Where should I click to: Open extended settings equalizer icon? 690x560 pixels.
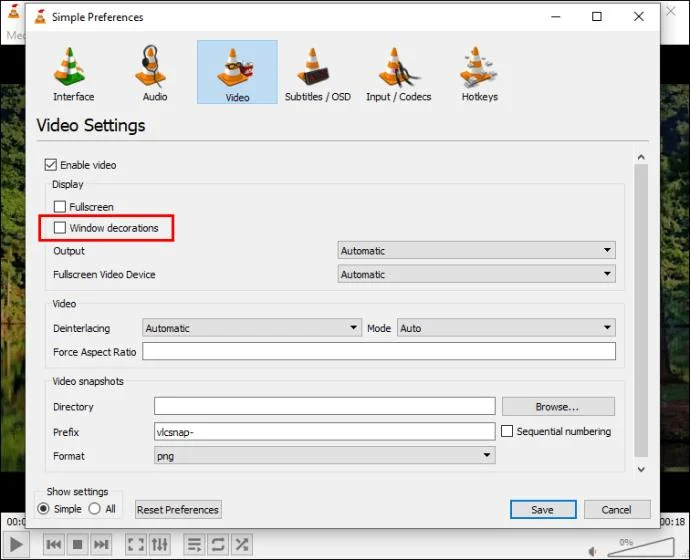tap(159, 545)
